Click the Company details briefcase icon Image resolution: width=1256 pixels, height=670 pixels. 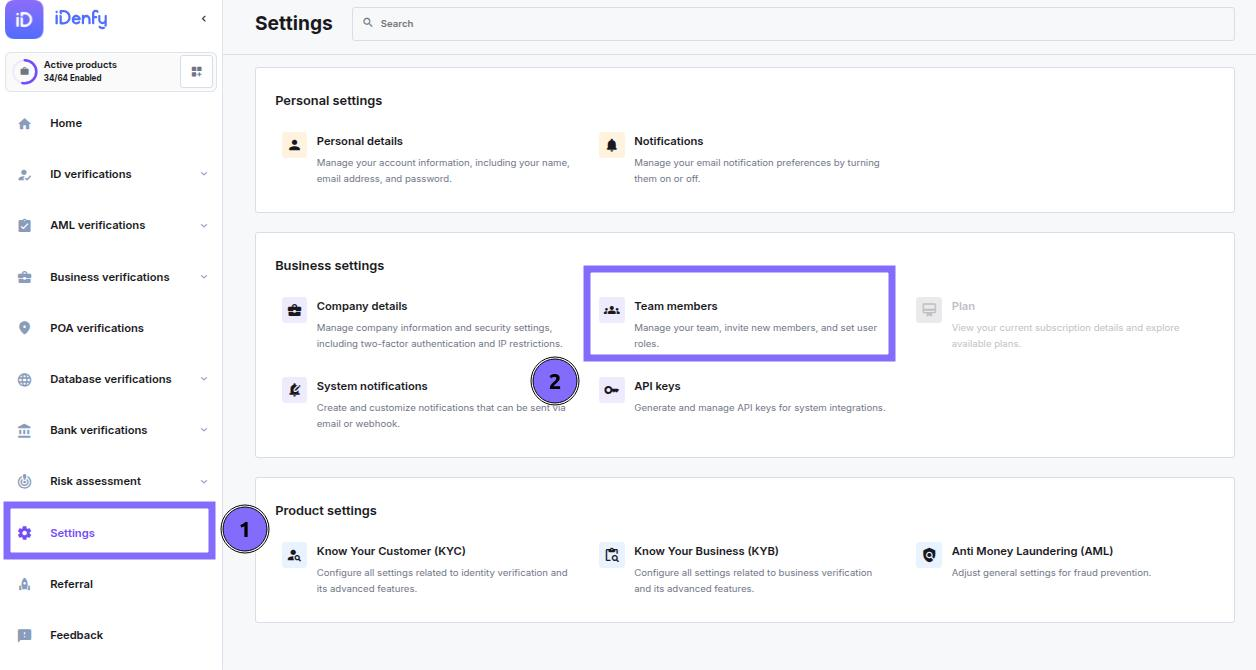click(294, 310)
